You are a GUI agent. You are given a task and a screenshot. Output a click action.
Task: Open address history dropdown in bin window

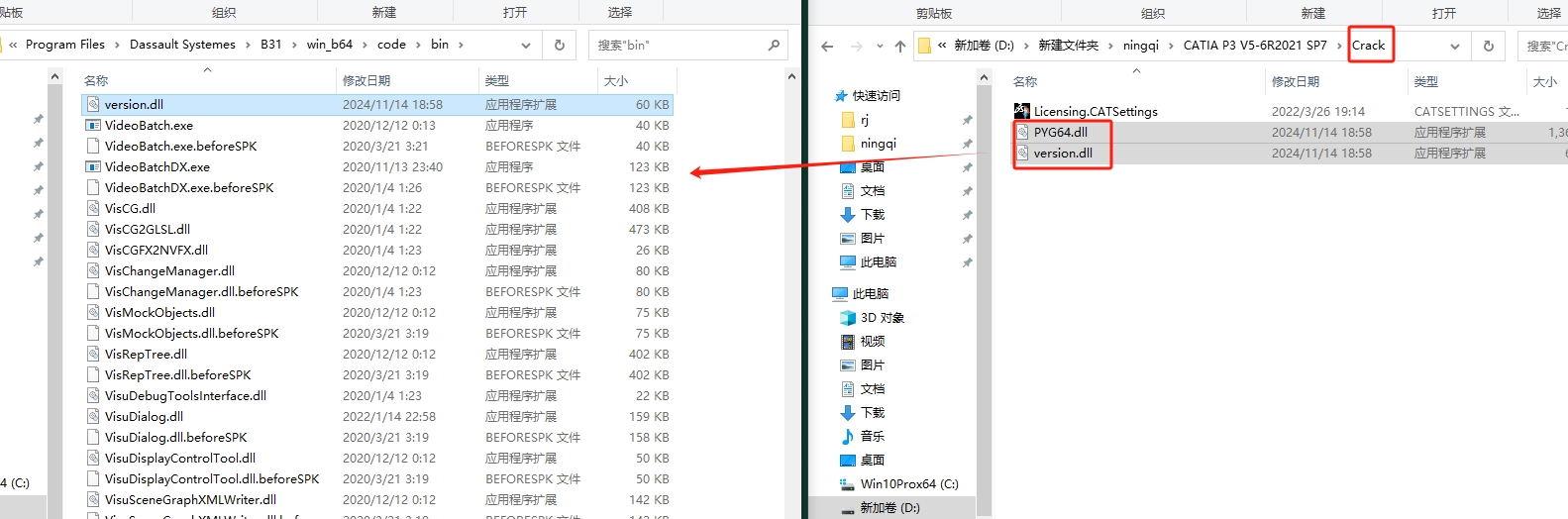(x=526, y=45)
